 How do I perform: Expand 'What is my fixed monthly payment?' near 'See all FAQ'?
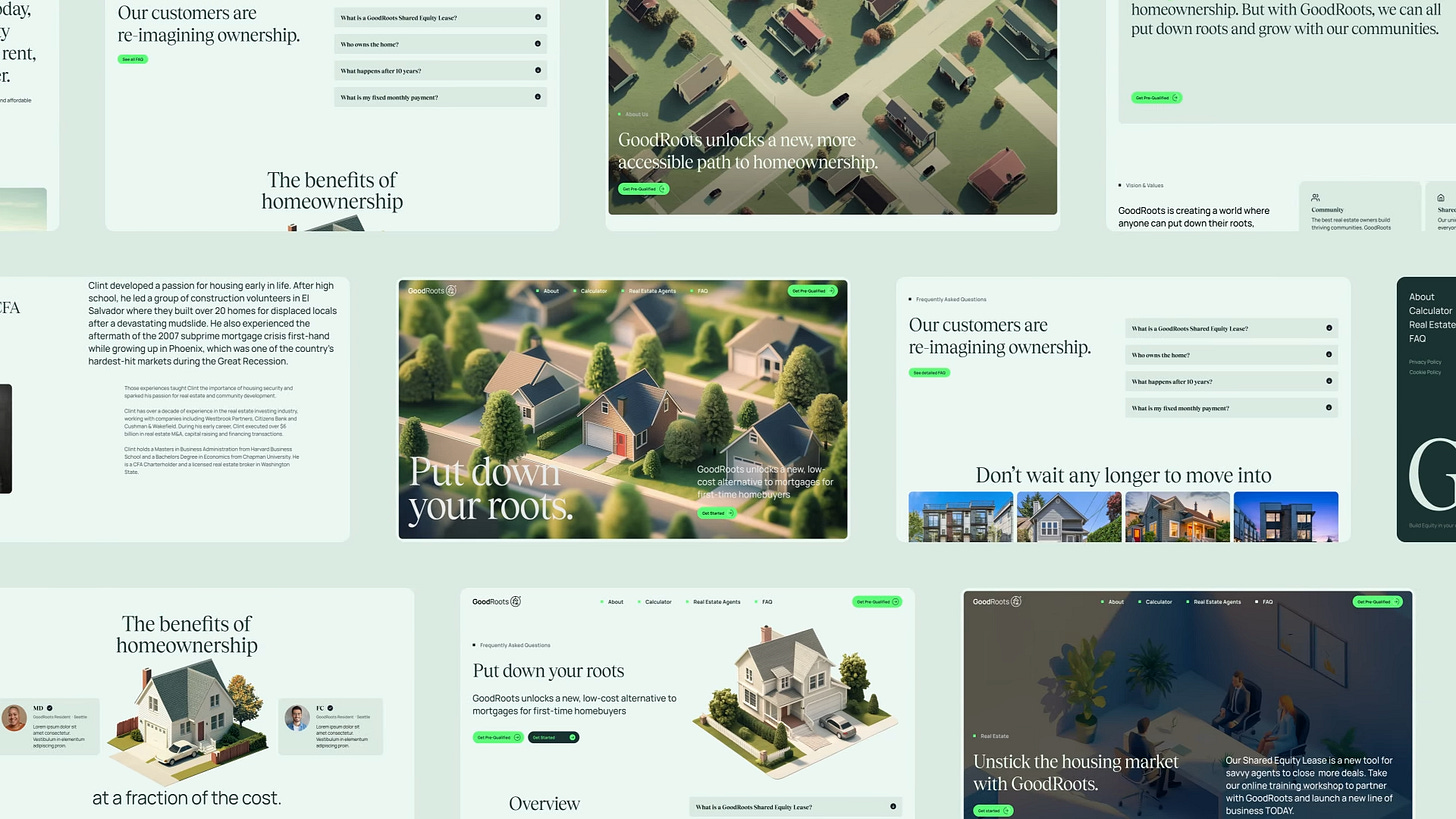(x=440, y=97)
